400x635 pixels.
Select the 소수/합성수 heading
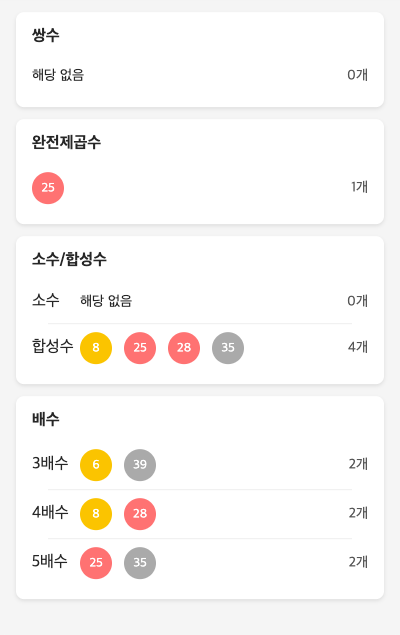tap(69, 259)
